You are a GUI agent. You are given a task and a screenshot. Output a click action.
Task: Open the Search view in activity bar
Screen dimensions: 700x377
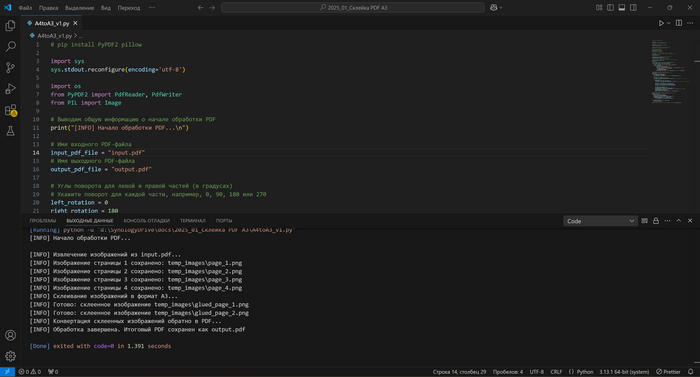pos(10,46)
